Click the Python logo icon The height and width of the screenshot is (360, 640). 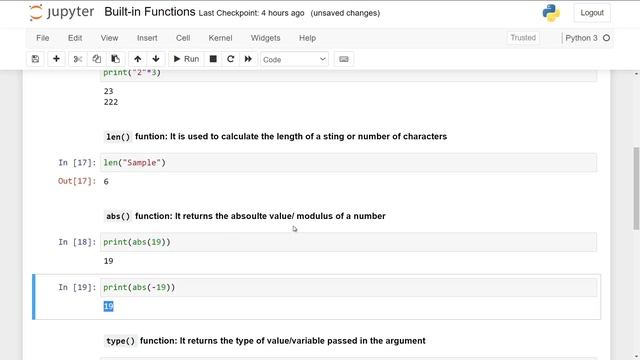click(x=551, y=13)
